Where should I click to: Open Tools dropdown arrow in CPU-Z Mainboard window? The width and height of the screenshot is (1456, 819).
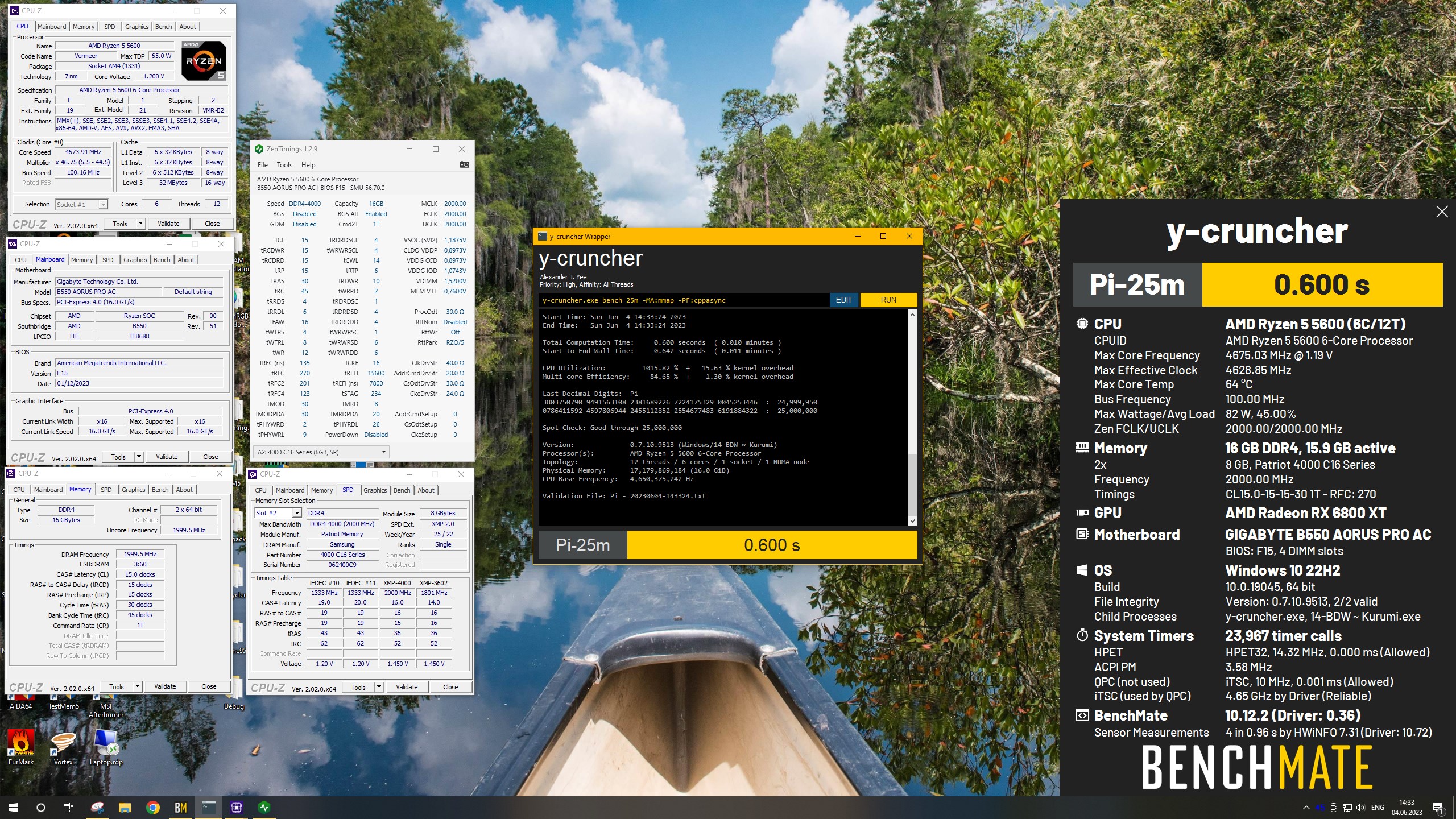point(139,457)
